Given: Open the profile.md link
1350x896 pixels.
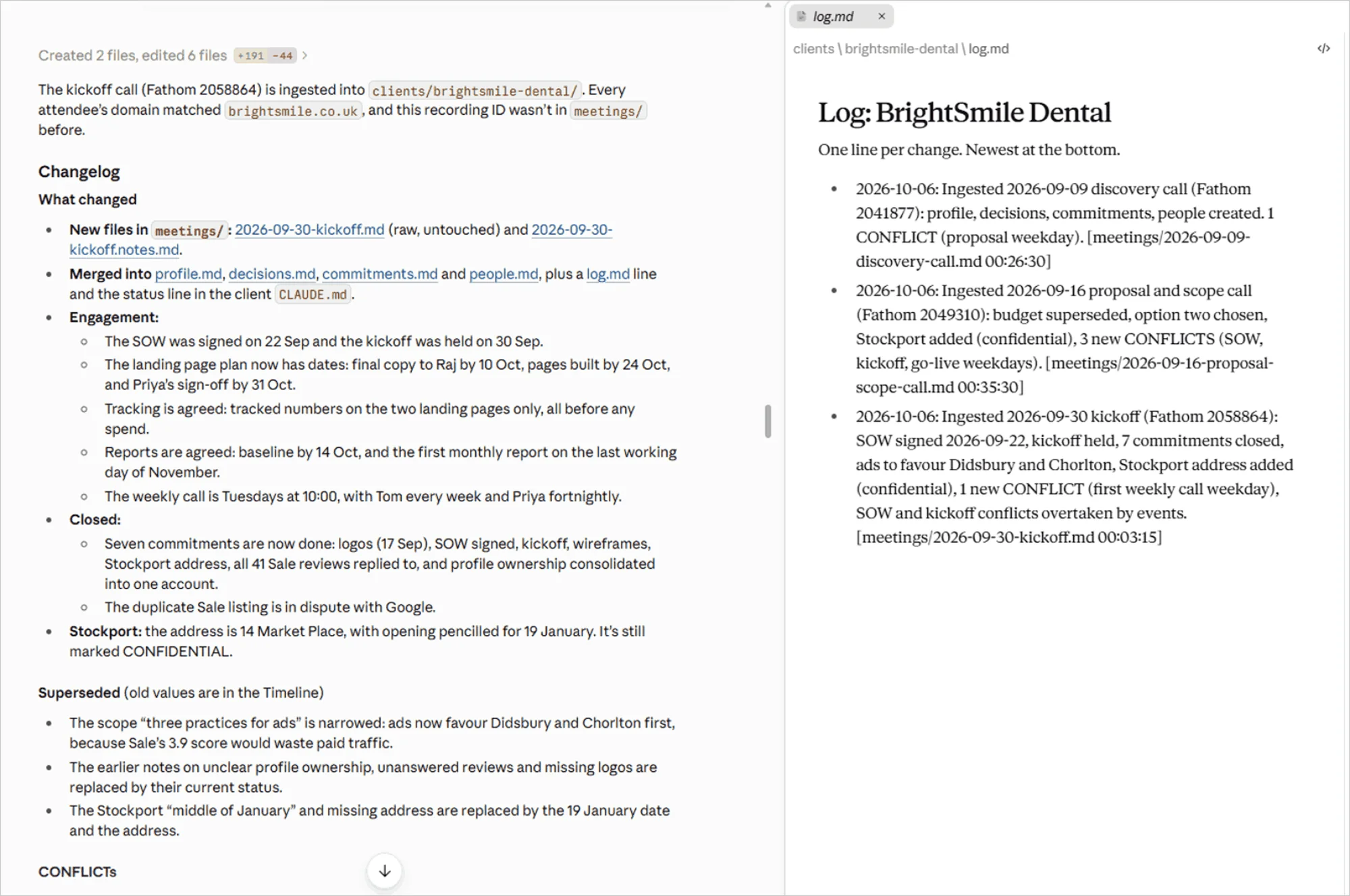Looking at the screenshot, I should (x=188, y=274).
